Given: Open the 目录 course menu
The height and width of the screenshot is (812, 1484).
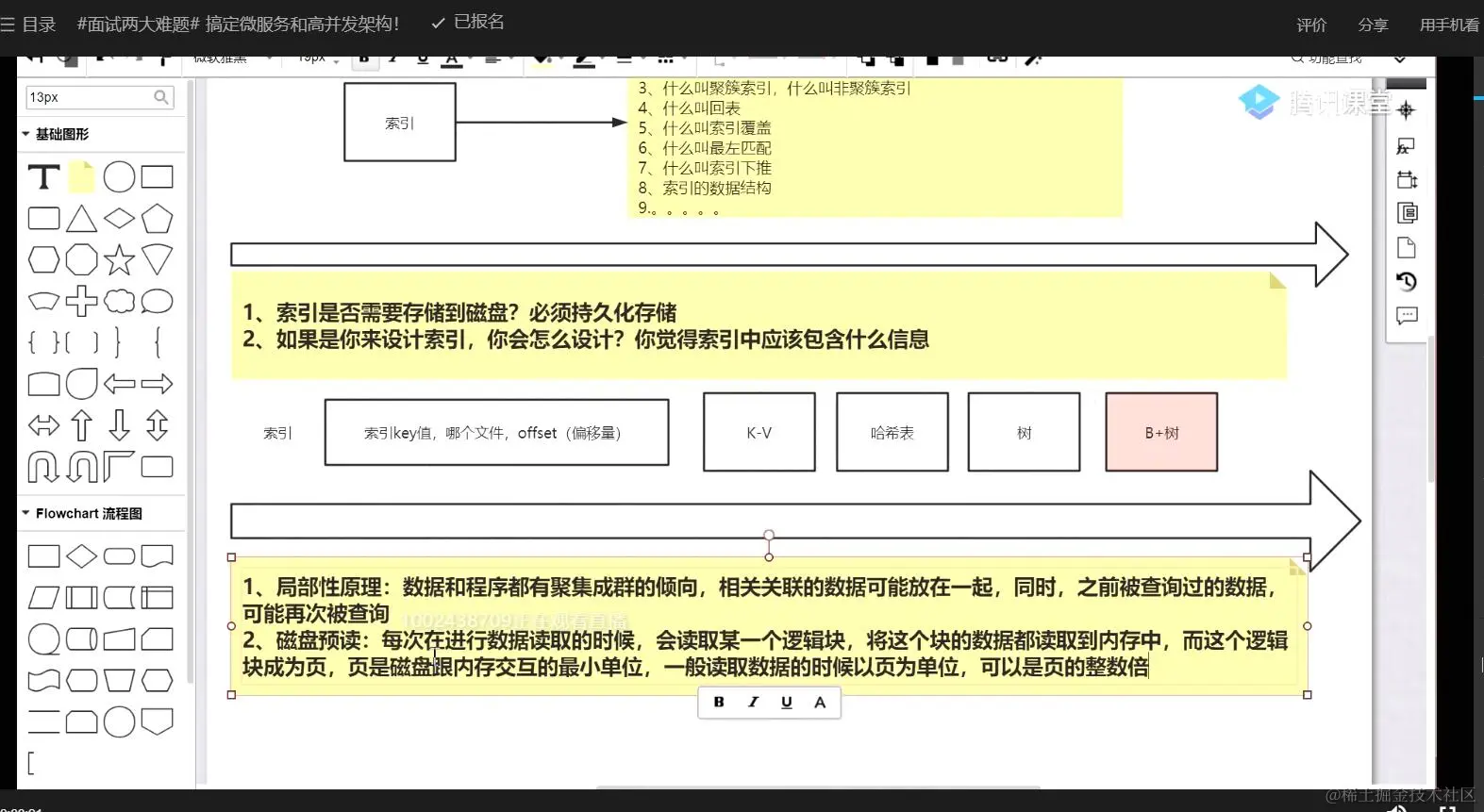Looking at the screenshot, I should tap(28, 25).
